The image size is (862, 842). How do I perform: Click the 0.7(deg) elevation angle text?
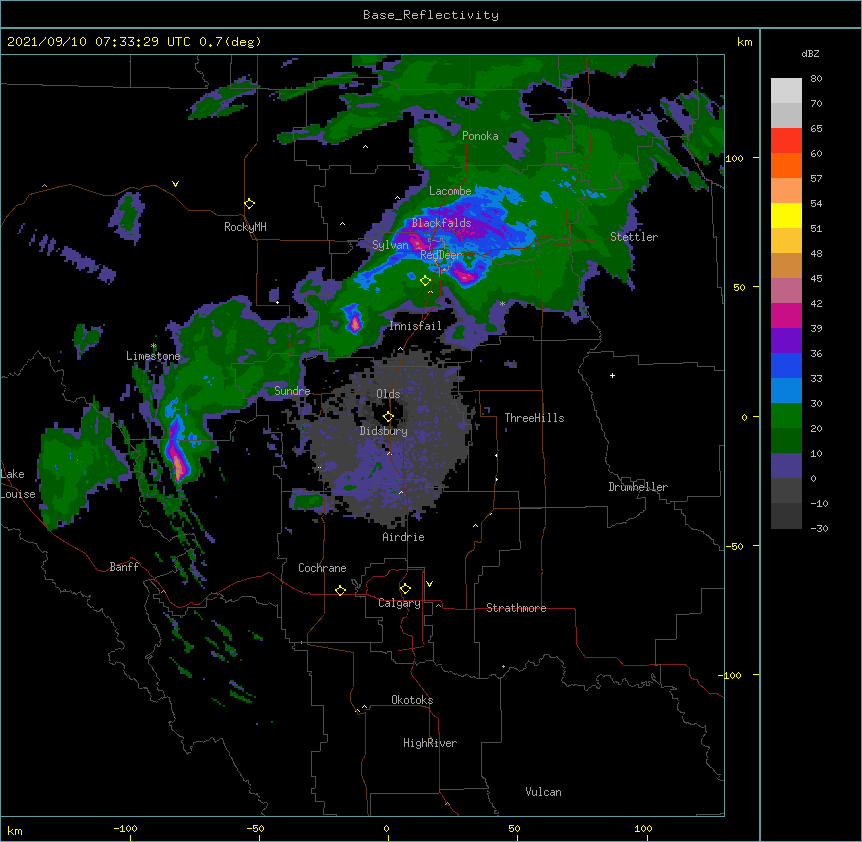(230, 42)
